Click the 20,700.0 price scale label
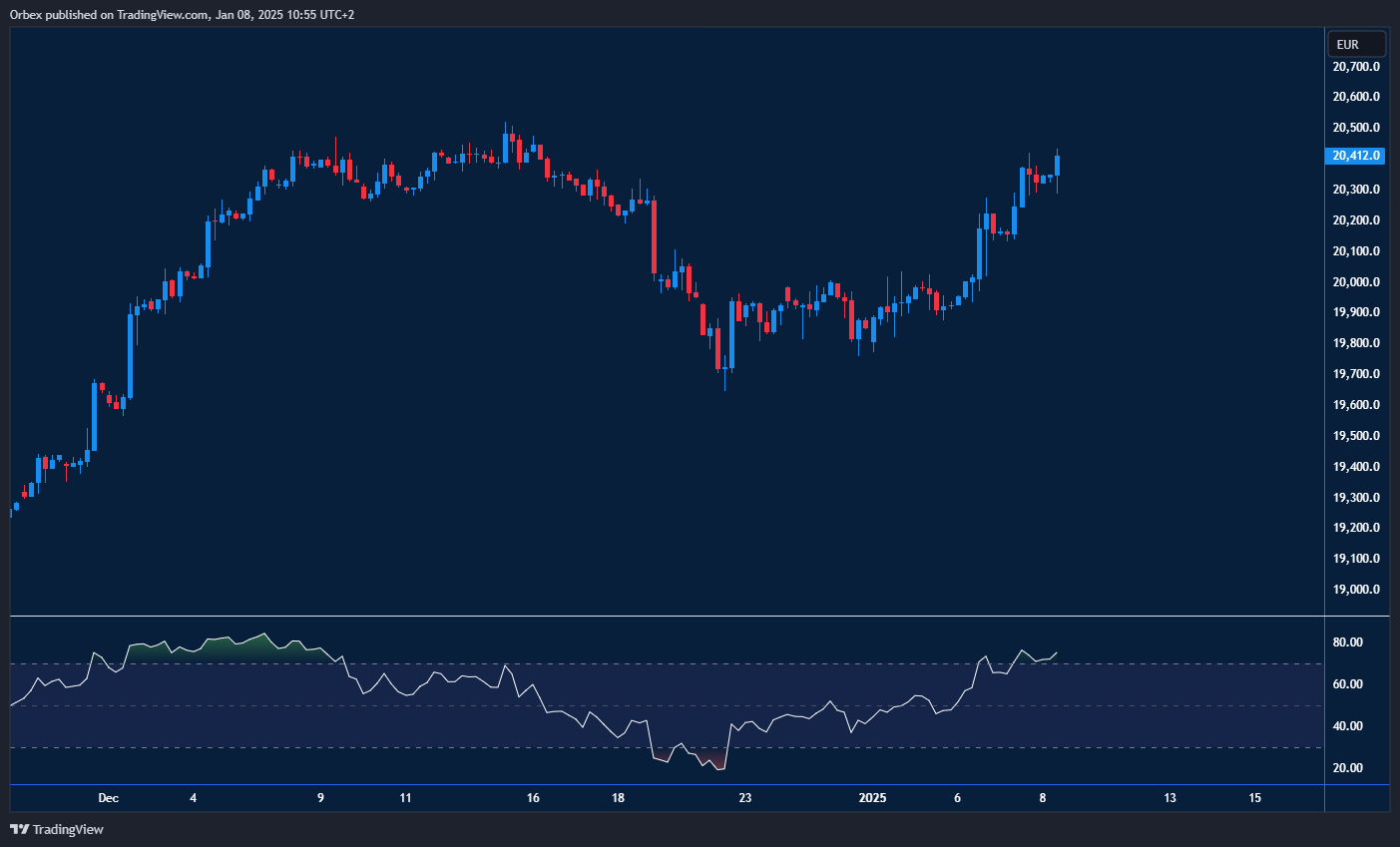Screen dimensions: 1400x847 (x=1356, y=67)
